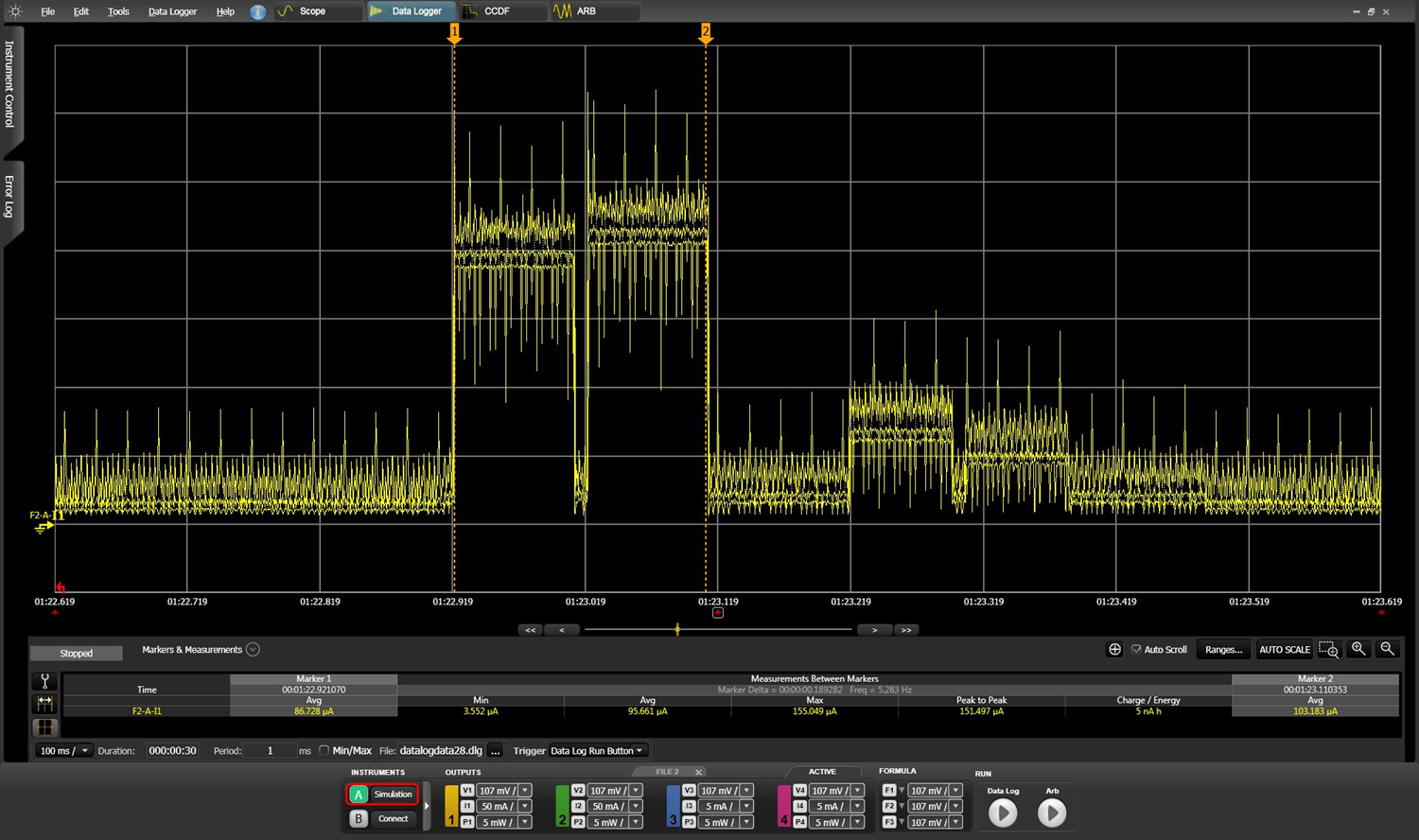The width and height of the screenshot is (1419, 840).
Task: Open the Tools menu
Action: coord(118,11)
